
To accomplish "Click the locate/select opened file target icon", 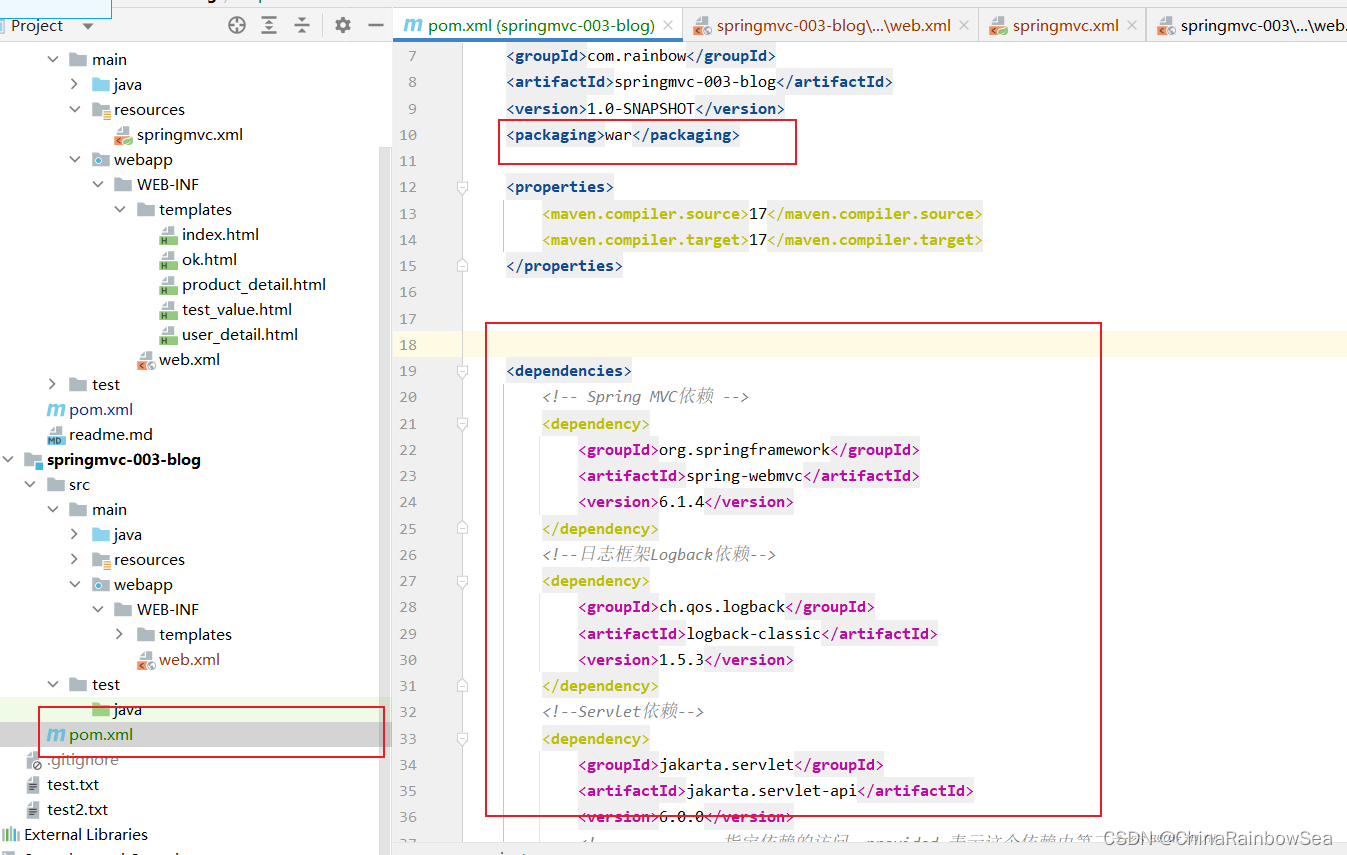I will [237, 26].
